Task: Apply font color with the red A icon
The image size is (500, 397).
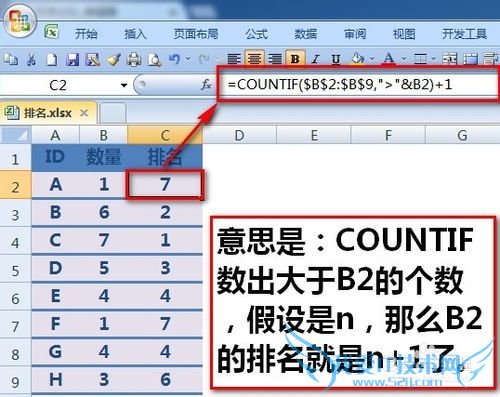Action: 389,59
